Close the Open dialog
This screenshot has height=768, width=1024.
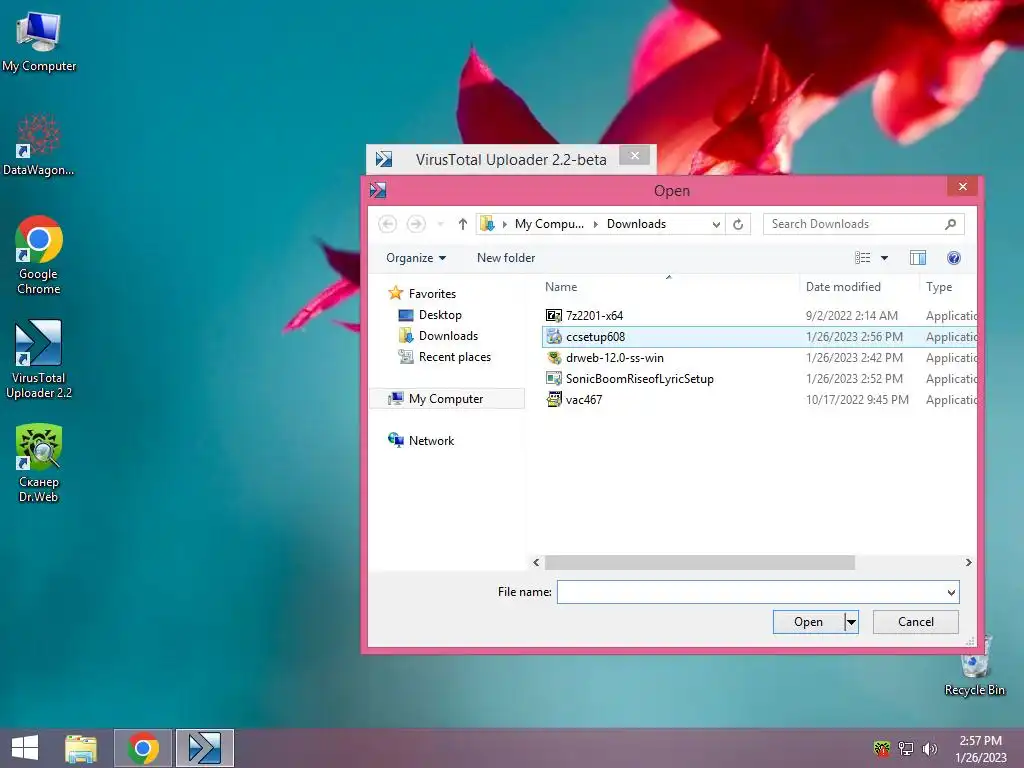pyautogui.click(x=963, y=187)
